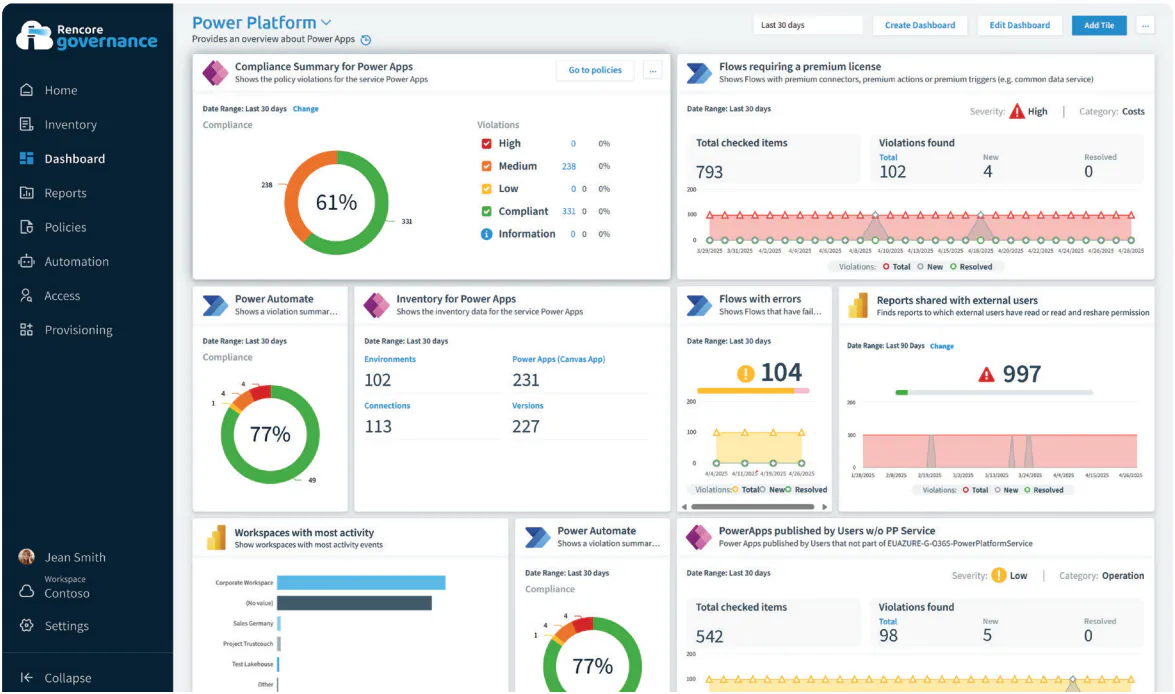This screenshot has height=694, width=1175.
Task: Click the Provisioning sidebar icon
Action: [x=26, y=330]
